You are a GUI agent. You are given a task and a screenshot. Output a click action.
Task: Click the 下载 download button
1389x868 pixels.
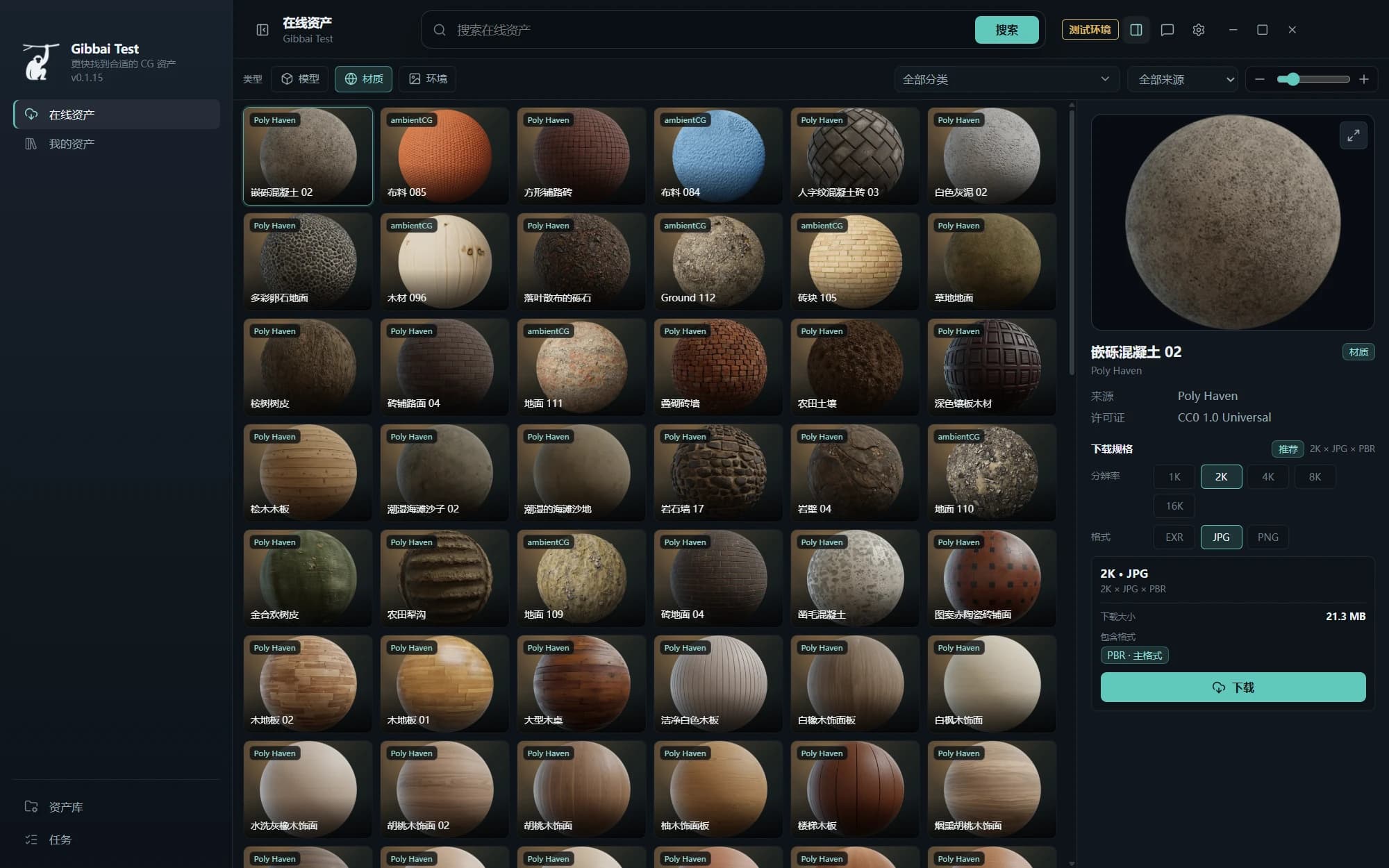[1233, 687]
